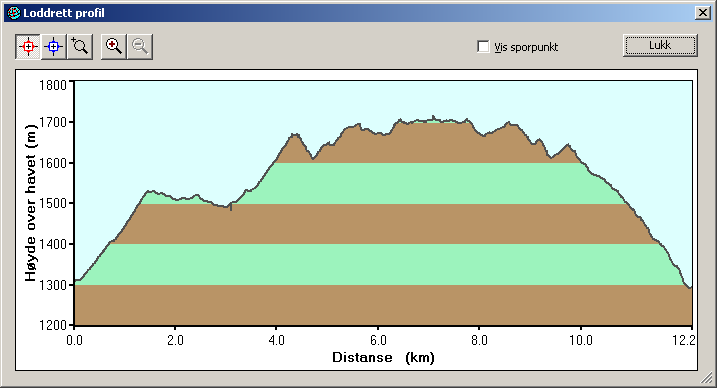Viewport: 717px width, 388px height.
Task: Click the 6.0 distance axis label
Action: (378, 340)
